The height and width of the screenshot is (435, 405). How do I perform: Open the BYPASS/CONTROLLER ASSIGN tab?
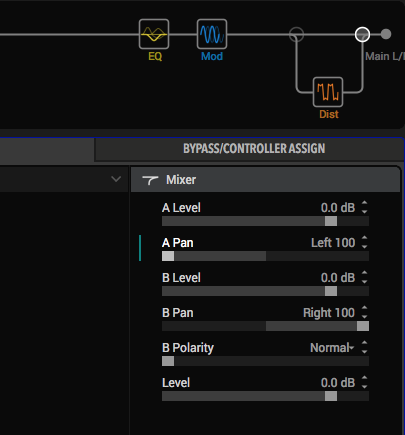[254, 149]
